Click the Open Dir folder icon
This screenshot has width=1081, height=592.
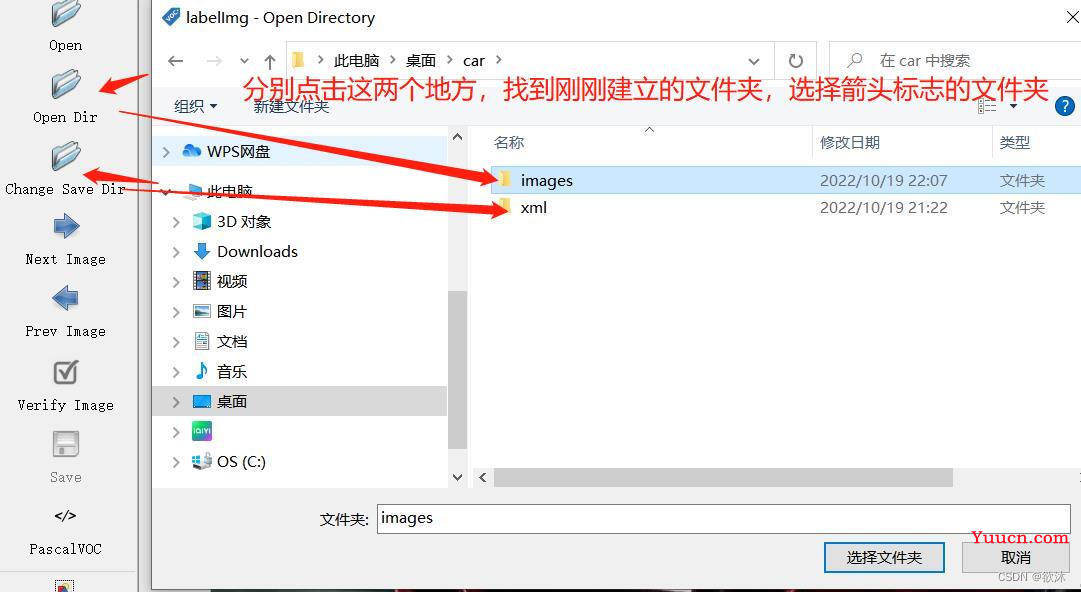point(66,85)
